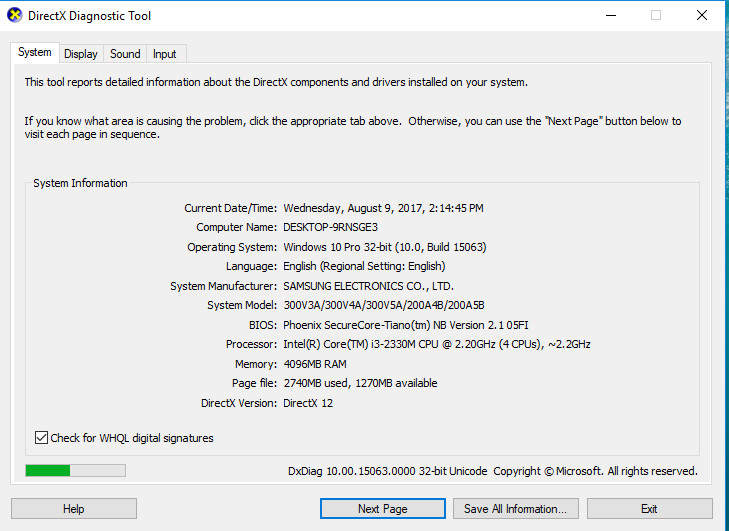The height and width of the screenshot is (531, 729).
Task: Click the DirectX Diagnostic Tool title icon
Action: point(14,15)
